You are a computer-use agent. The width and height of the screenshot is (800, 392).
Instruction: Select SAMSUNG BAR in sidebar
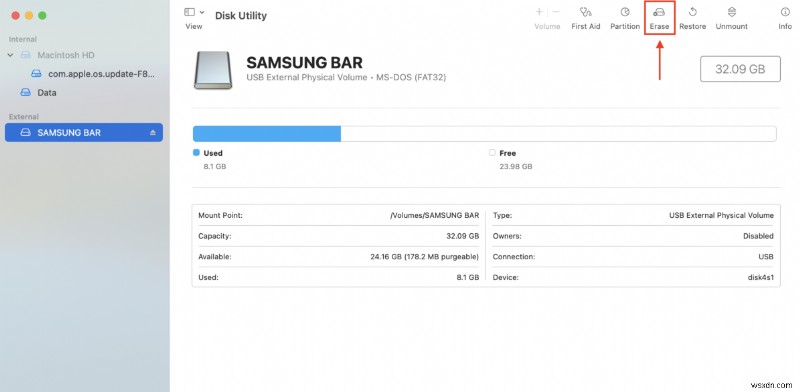tap(84, 133)
